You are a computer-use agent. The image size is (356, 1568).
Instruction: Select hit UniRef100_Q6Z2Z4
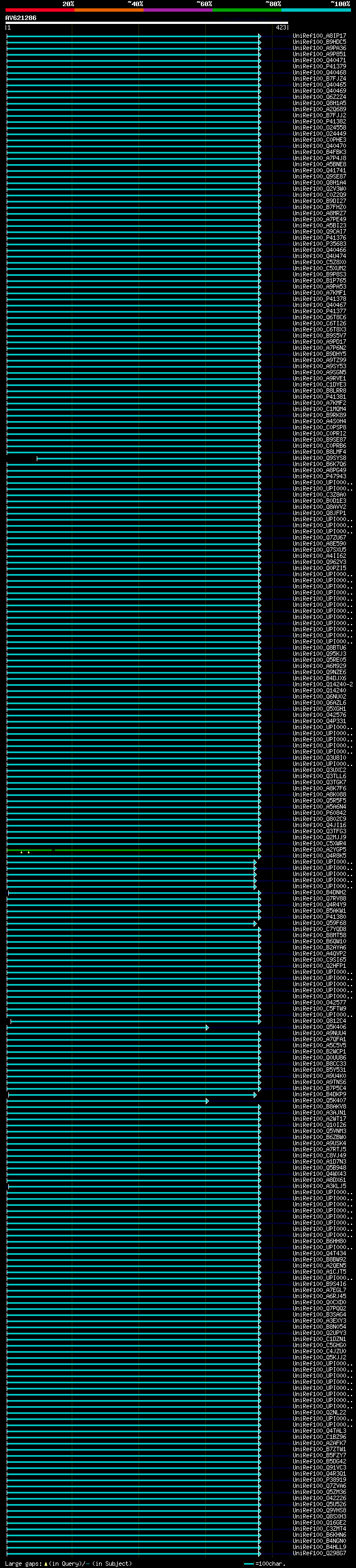[x=319, y=97]
